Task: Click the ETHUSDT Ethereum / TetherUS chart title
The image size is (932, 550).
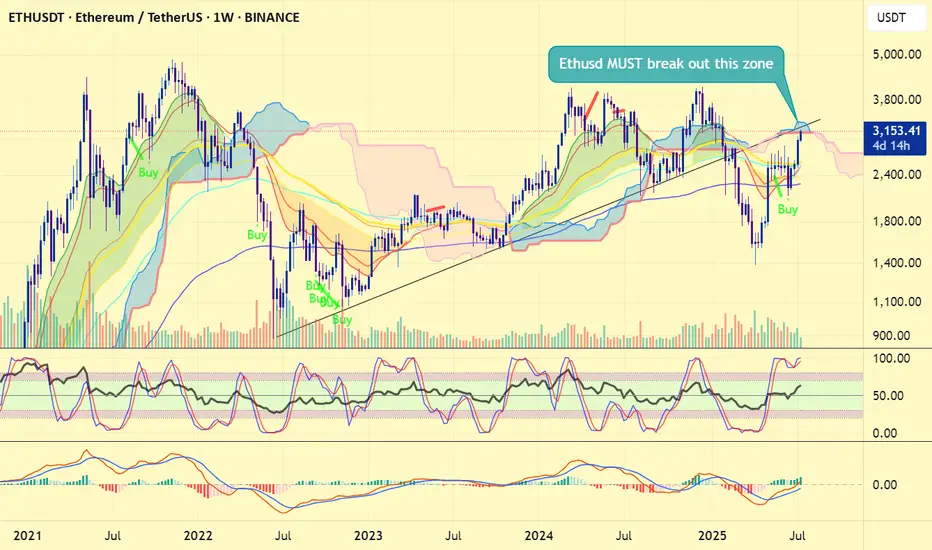Action: pos(154,17)
